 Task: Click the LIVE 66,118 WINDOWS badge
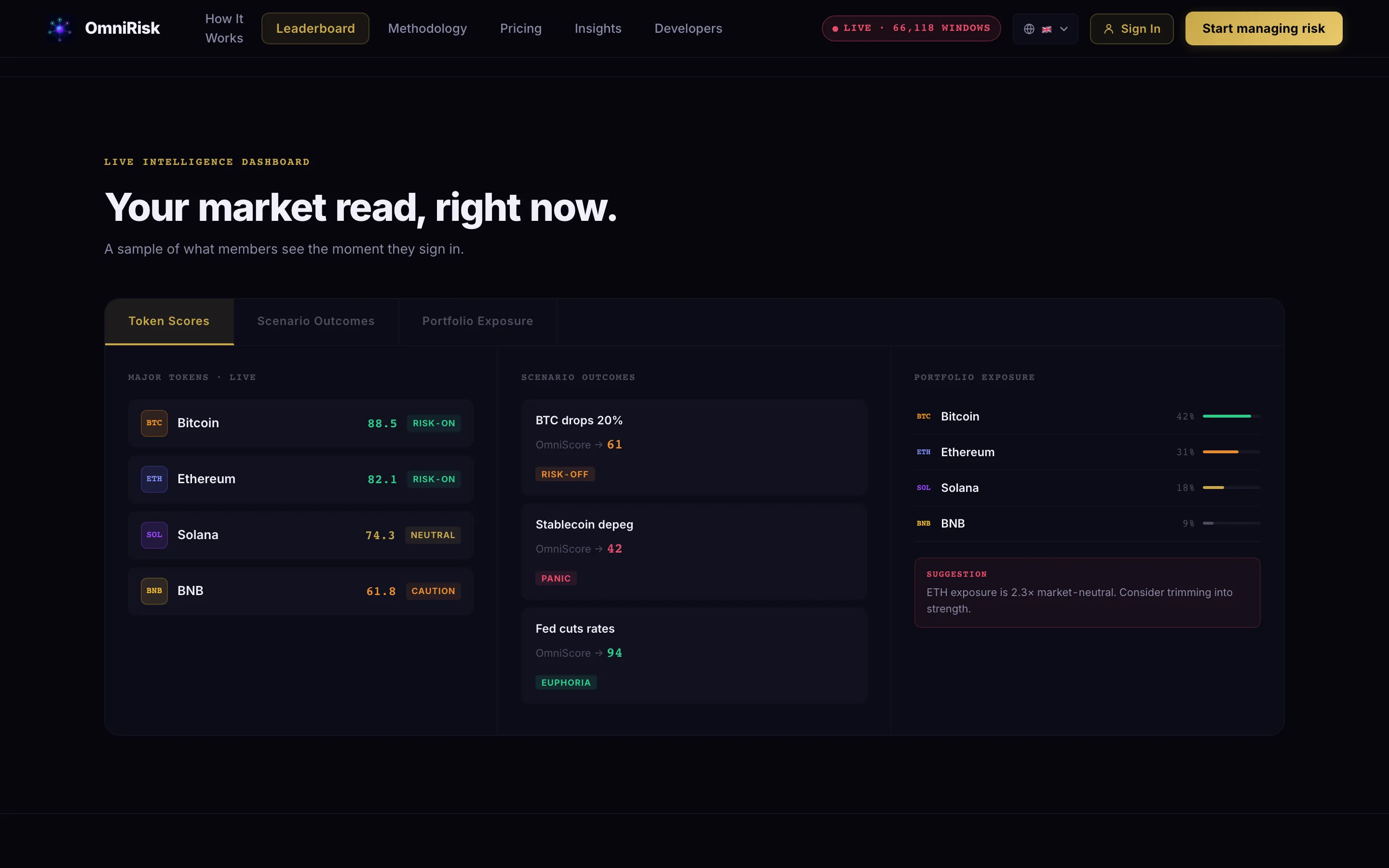(x=911, y=29)
